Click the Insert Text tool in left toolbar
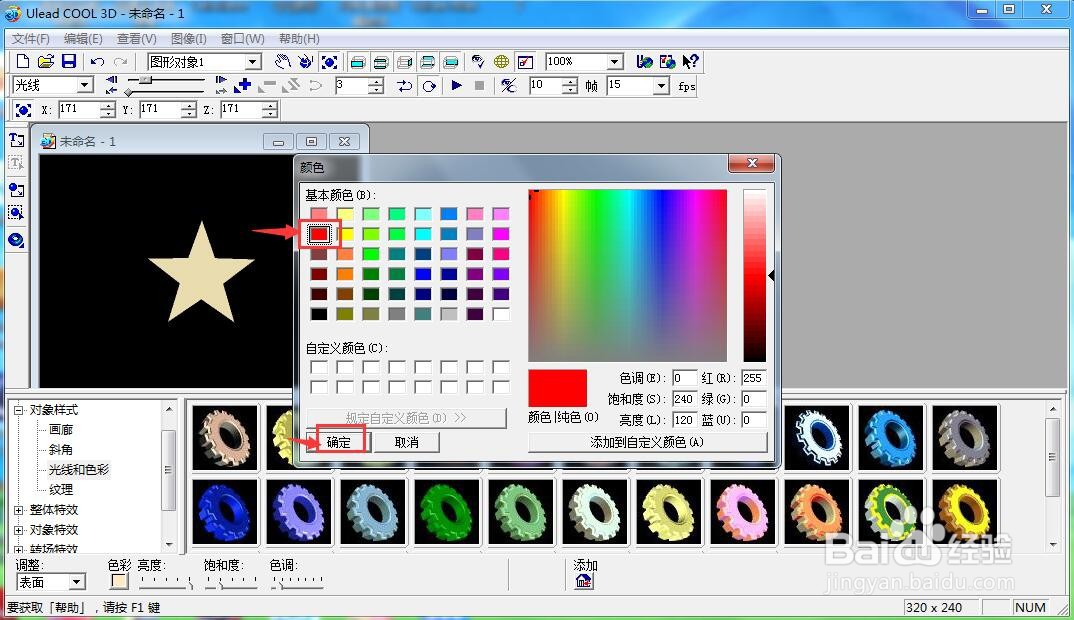1074x620 pixels. (x=16, y=140)
